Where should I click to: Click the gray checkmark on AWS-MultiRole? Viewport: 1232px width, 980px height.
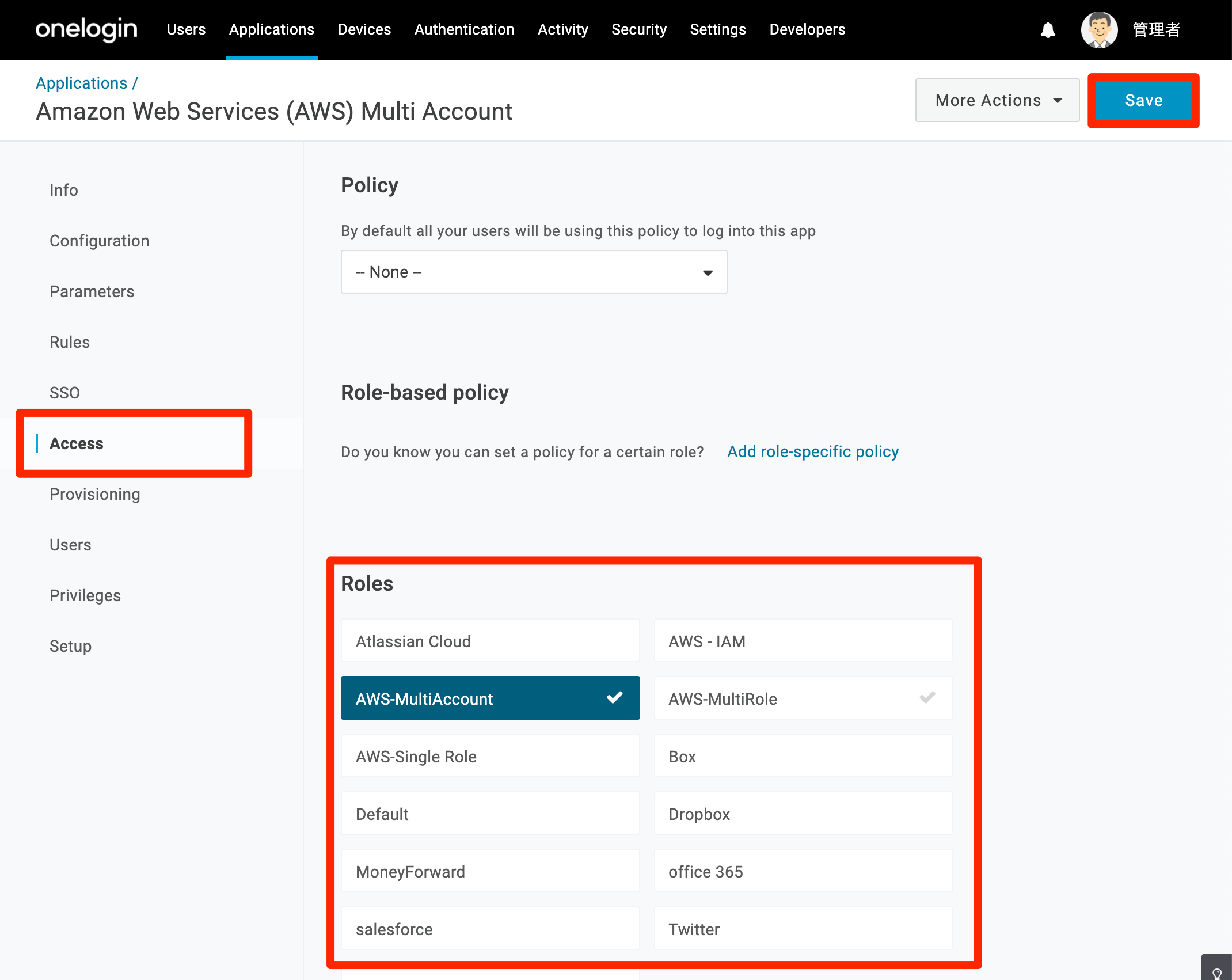point(927,698)
